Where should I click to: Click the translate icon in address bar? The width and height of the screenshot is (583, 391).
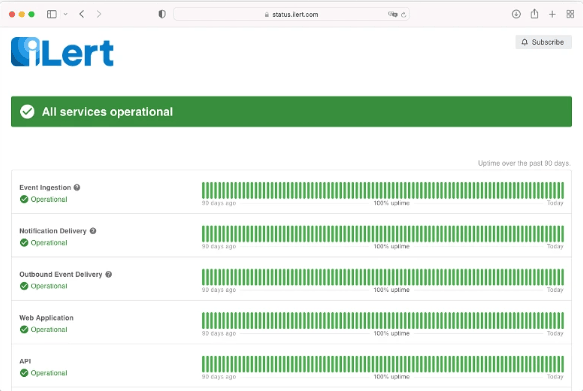[392, 14]
